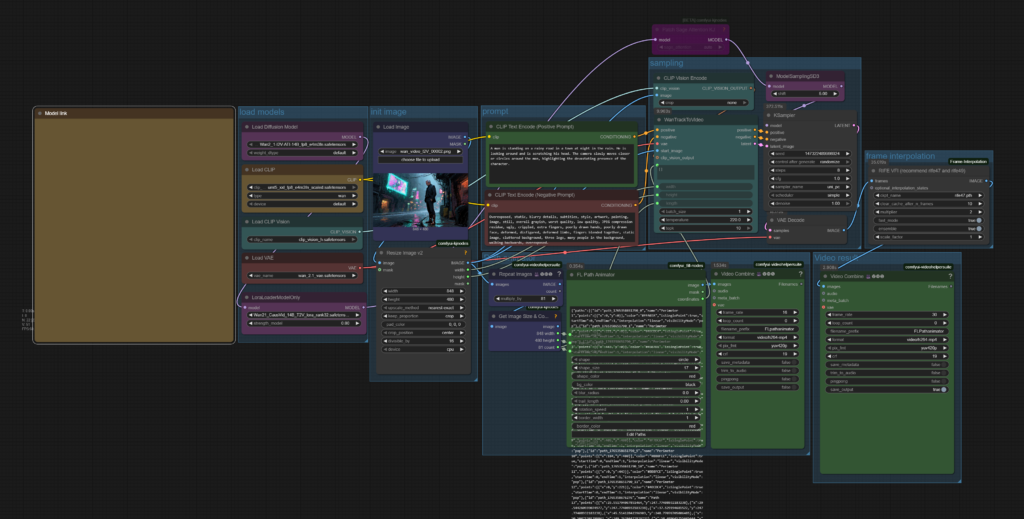Click collapse dot on Load CLIP Vision node
Screen dimensions: 1024x519
pyautogui.click(x=246, y=221)
